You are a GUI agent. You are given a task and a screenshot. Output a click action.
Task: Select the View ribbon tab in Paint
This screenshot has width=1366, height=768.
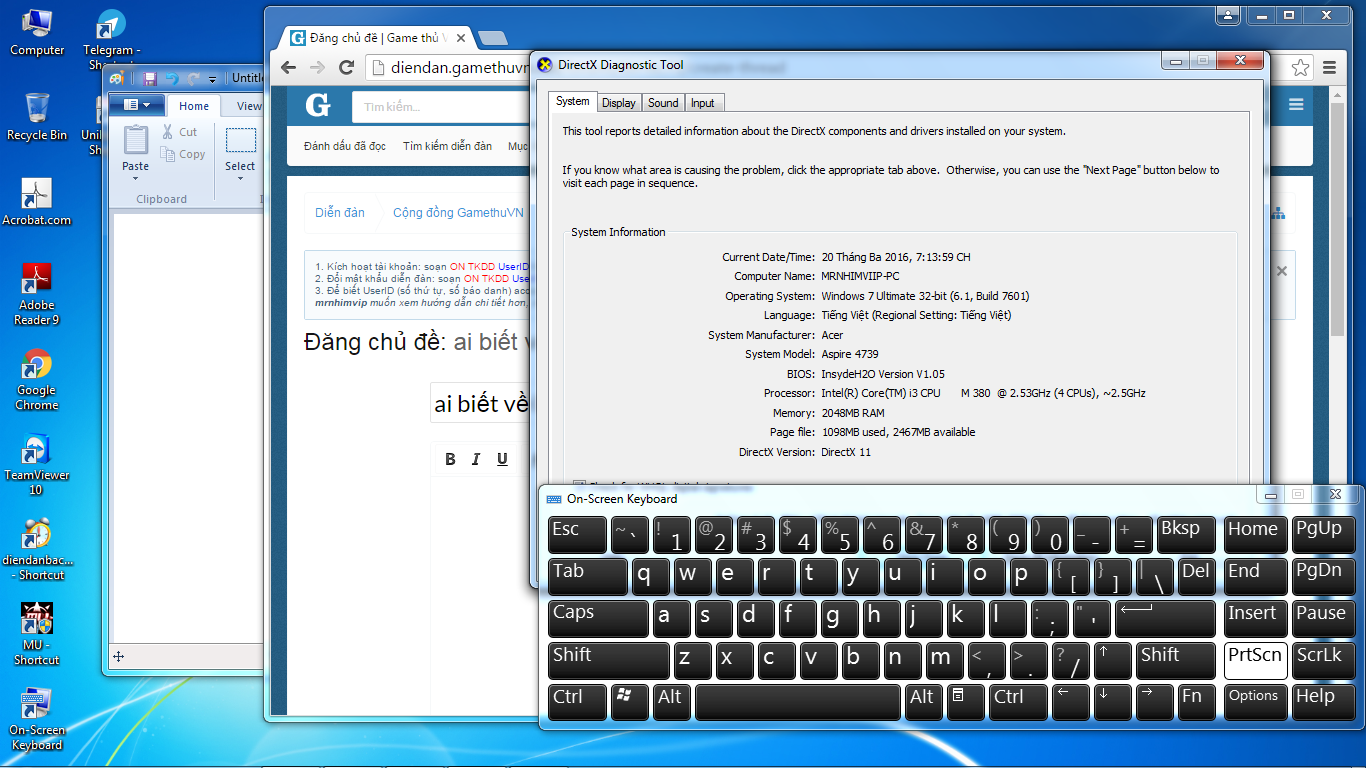(x=249, y=106)
